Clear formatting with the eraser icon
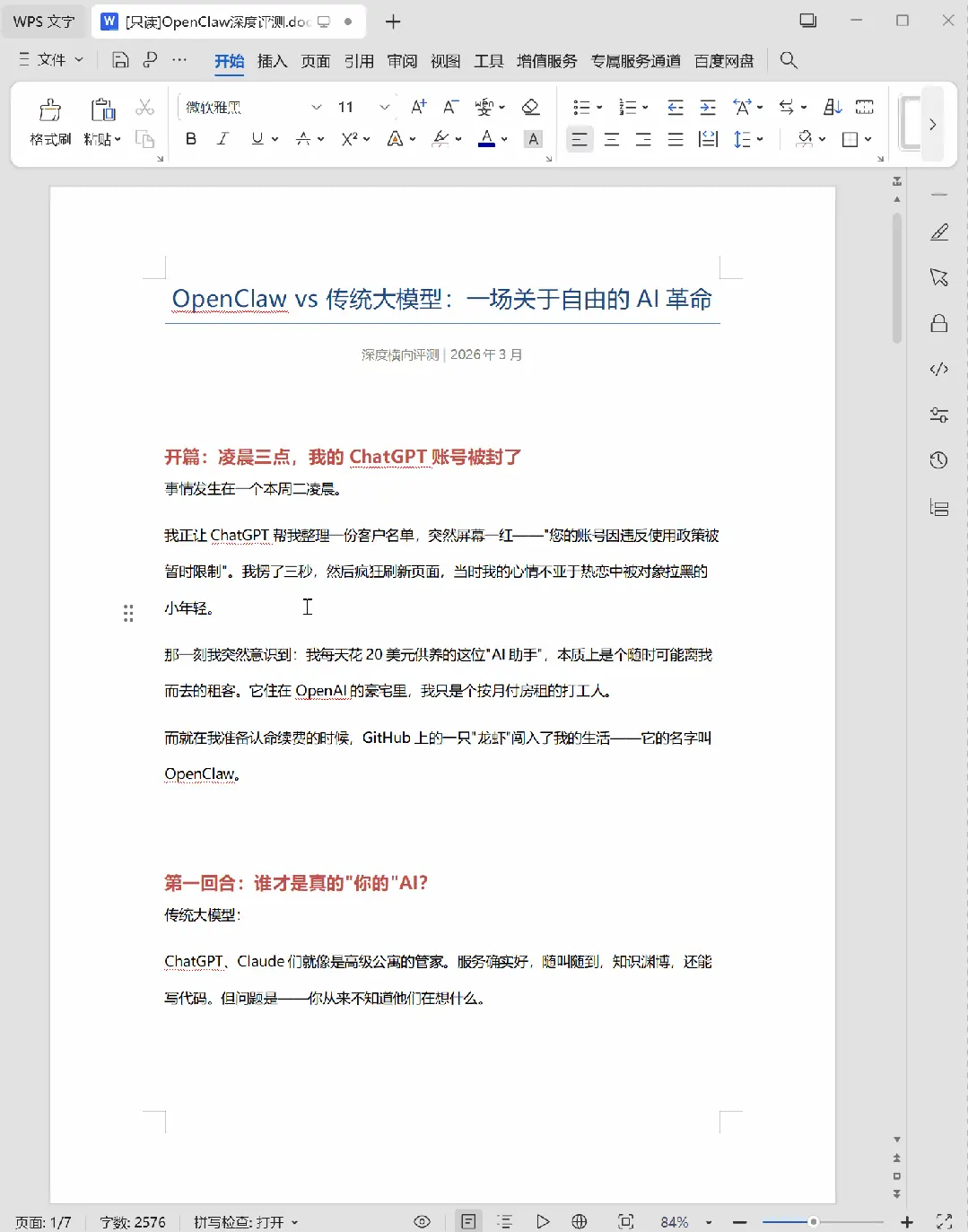 pos(531,107)
